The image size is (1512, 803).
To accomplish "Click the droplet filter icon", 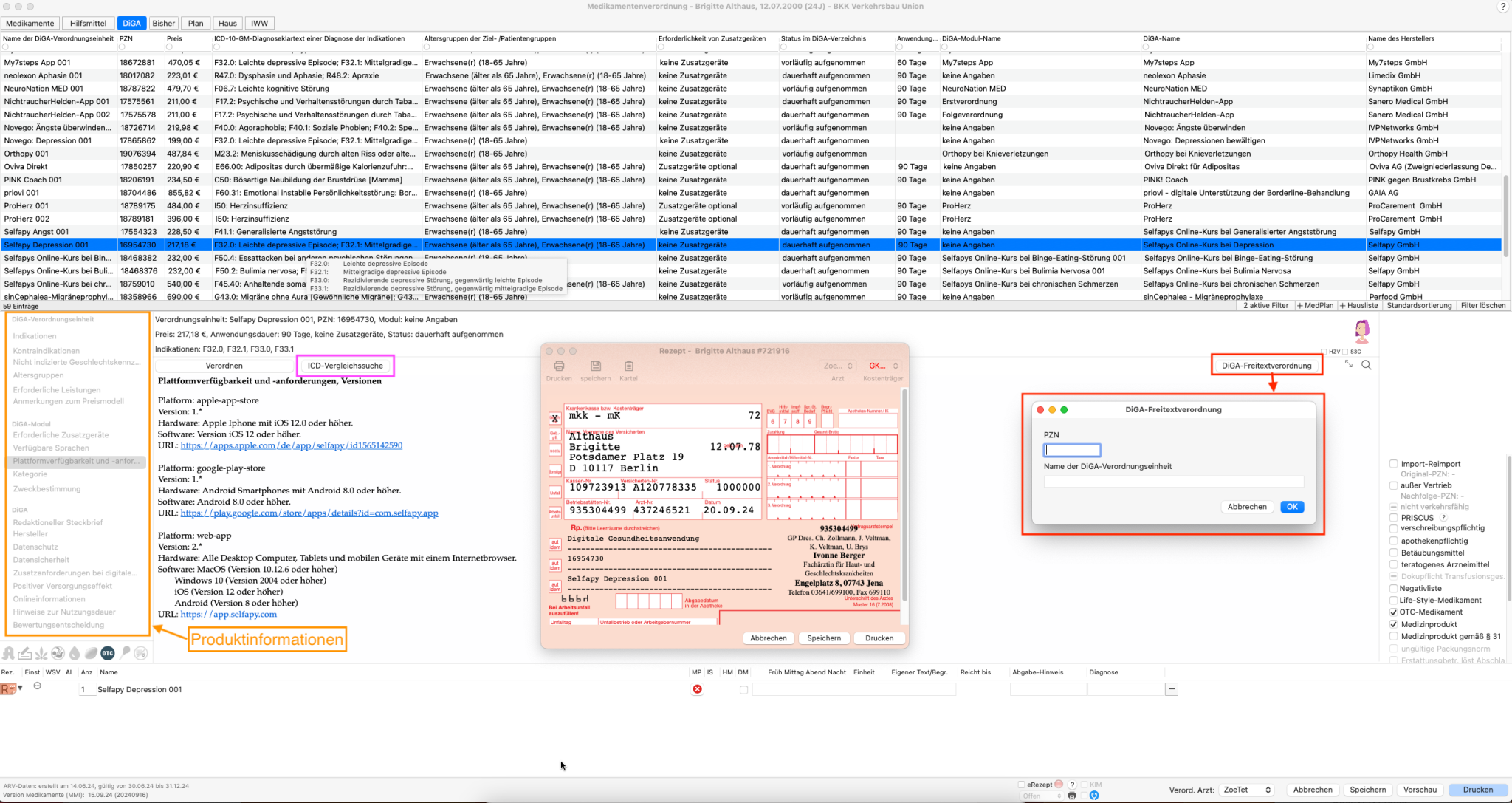I will [x=75, y=653].
